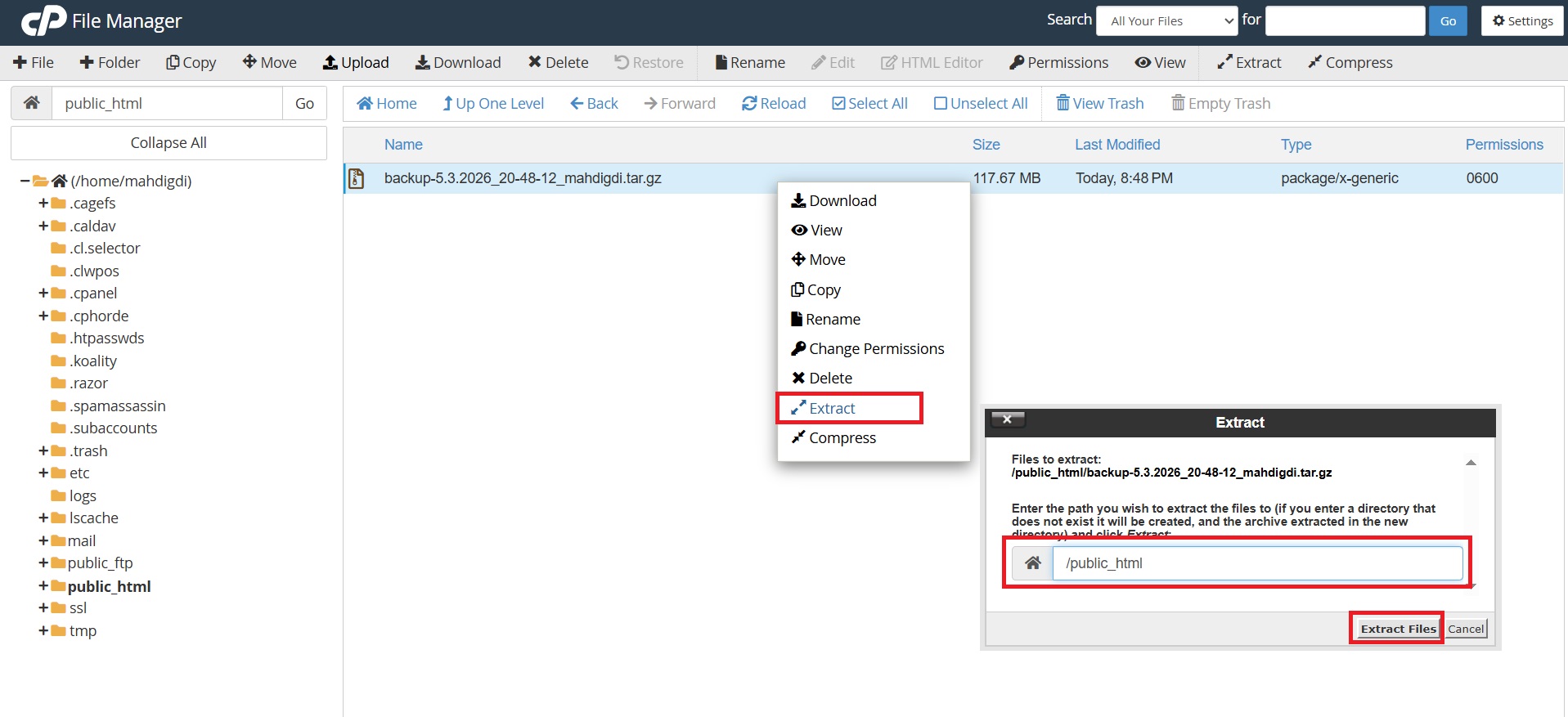Sort files by Name column

pos(403,145)
